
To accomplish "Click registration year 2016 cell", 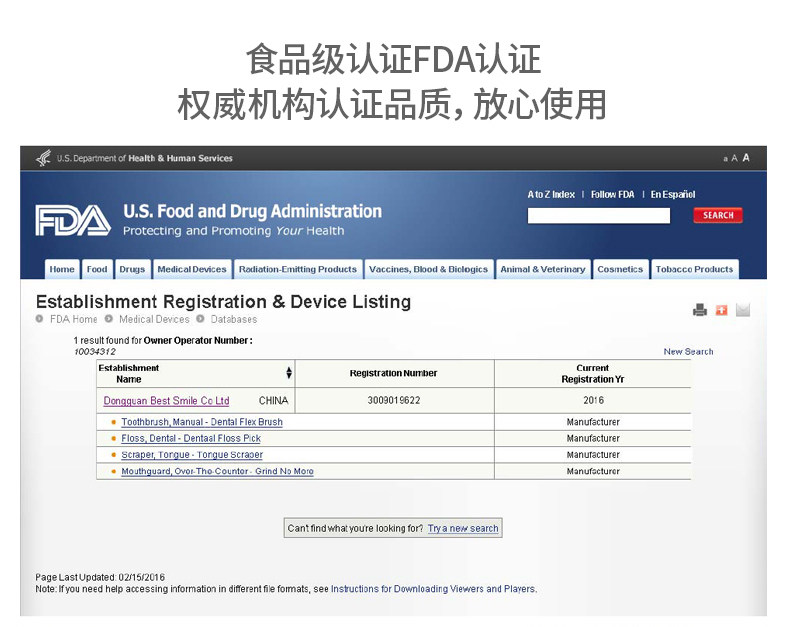I will coord(593,400).
